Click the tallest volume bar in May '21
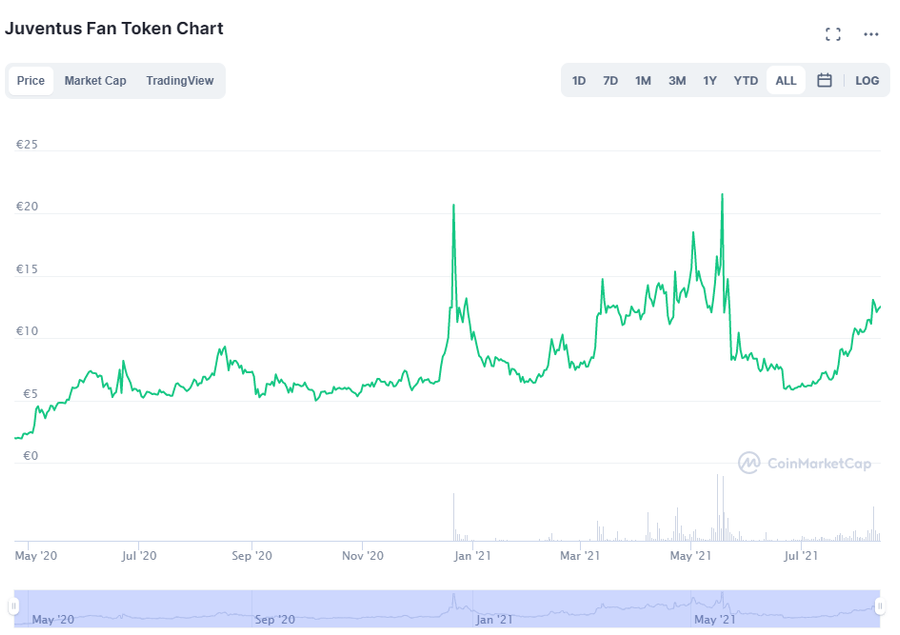The height and width of the screenshot is (635, 900). [x=717, y=508]
